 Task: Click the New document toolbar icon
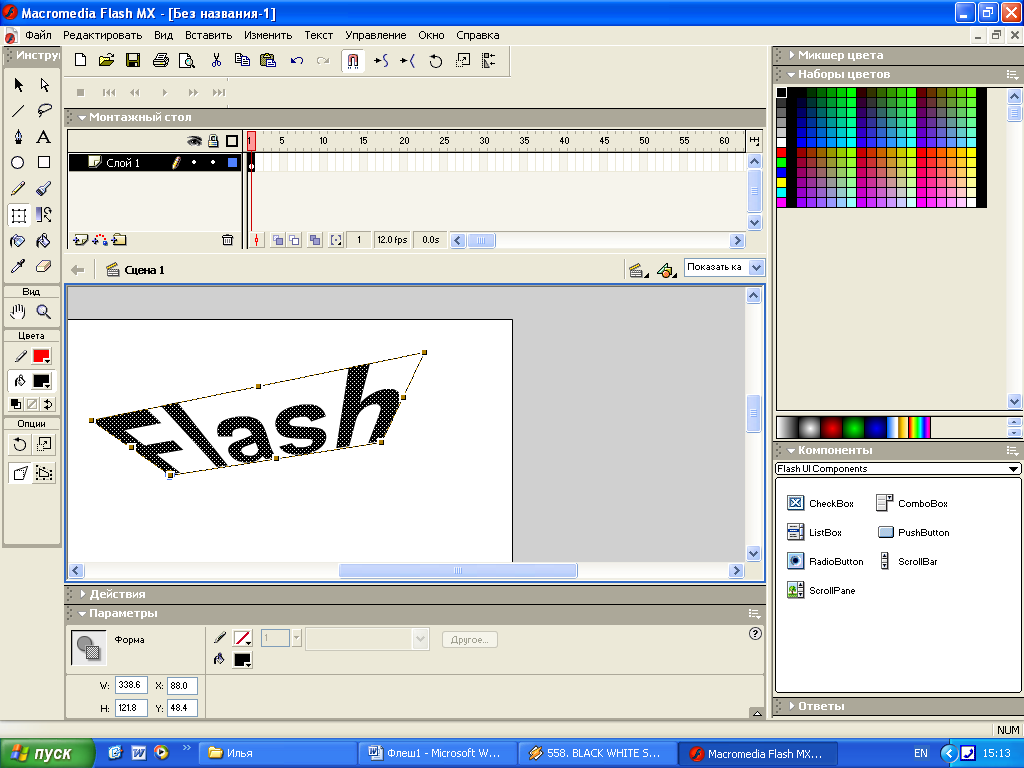tap(80, 61)
